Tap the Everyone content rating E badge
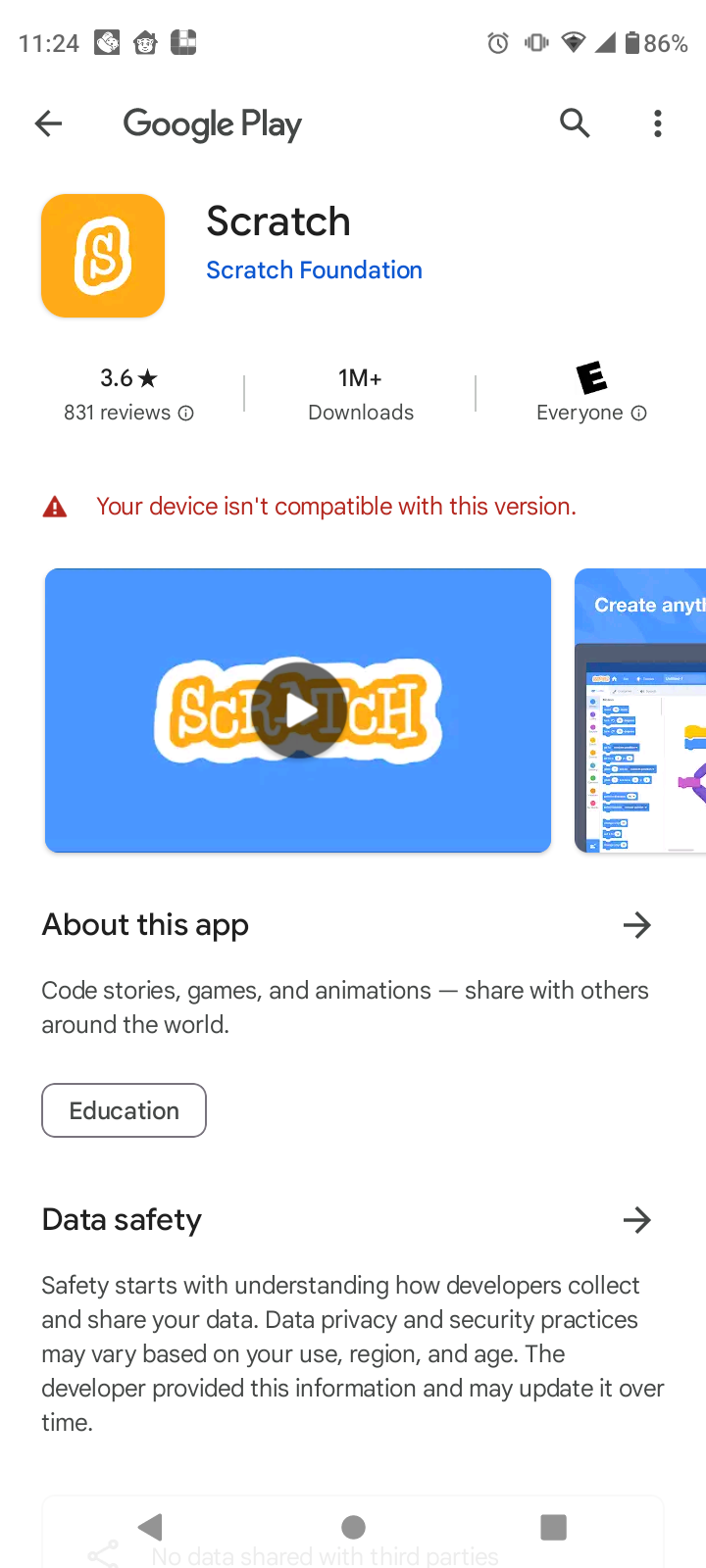The image size is (706, 1568). tap(591, 377)
